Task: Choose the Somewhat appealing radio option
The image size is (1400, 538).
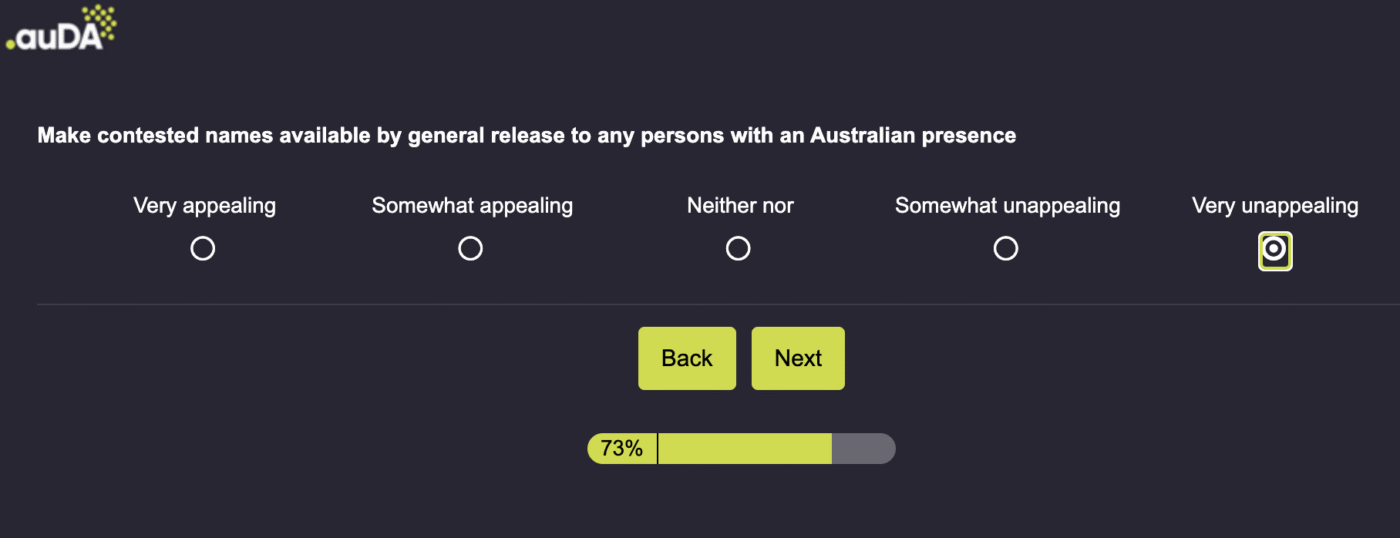Action: pyautogui.click(x=471, y=249)
